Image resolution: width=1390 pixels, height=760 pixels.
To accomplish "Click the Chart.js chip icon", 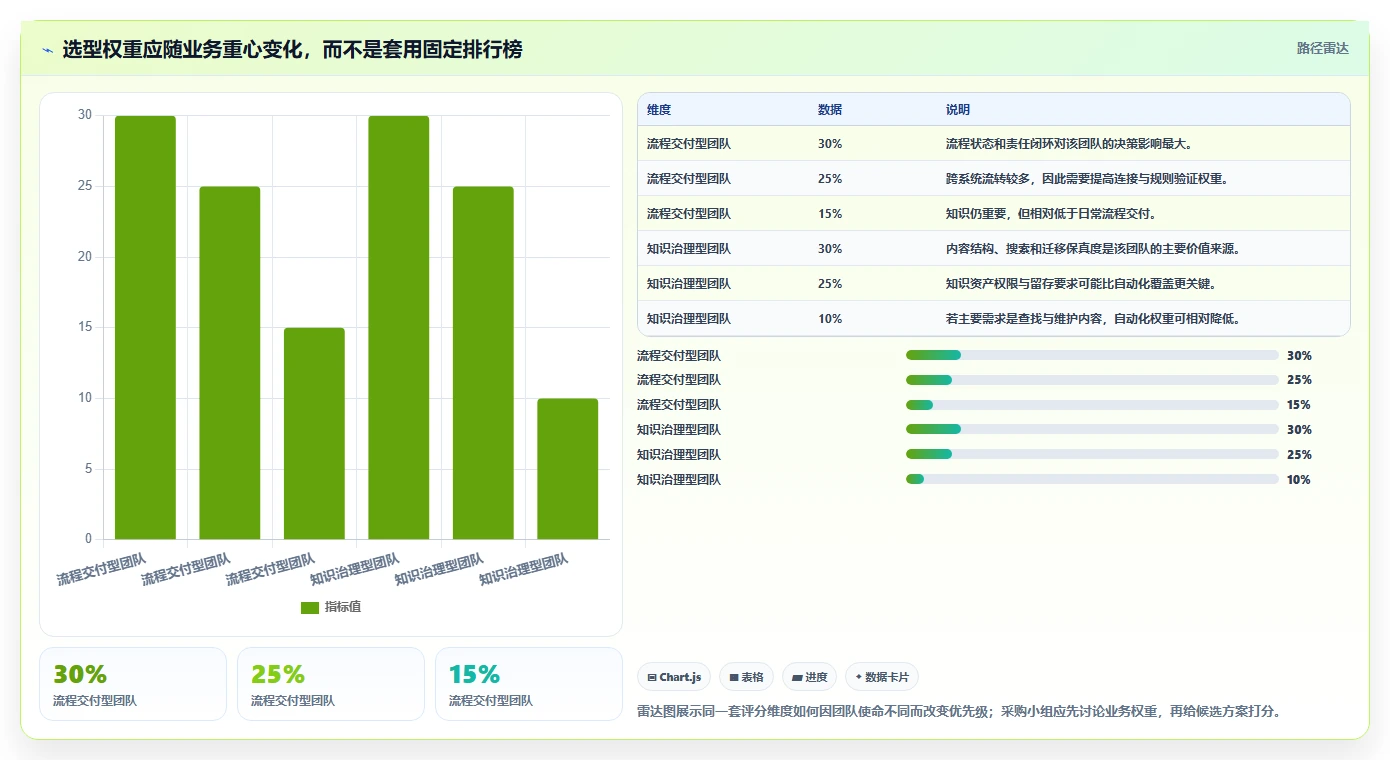I will [x=652, y=678].
